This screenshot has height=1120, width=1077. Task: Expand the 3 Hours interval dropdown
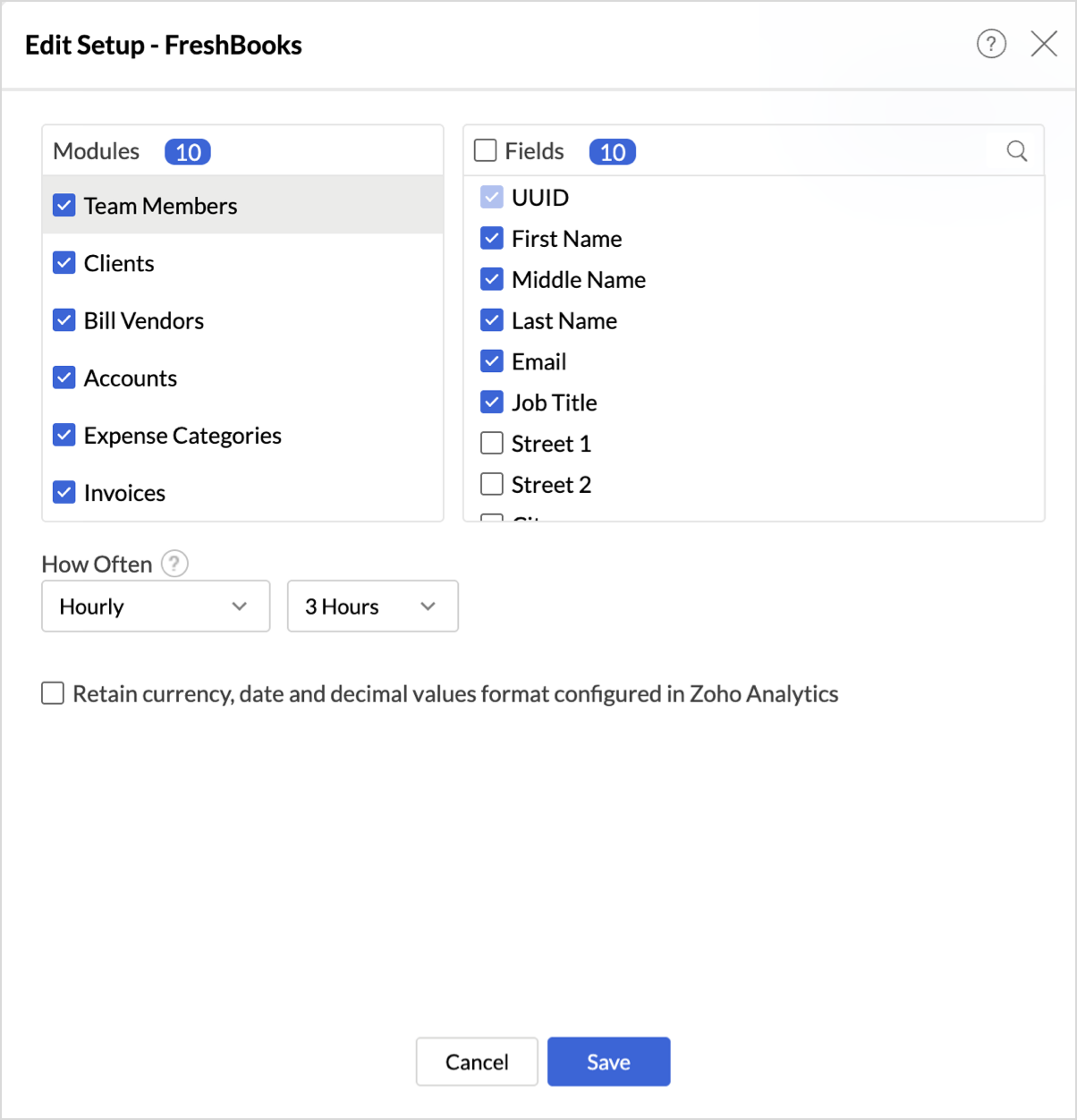[x=372, y=607]
